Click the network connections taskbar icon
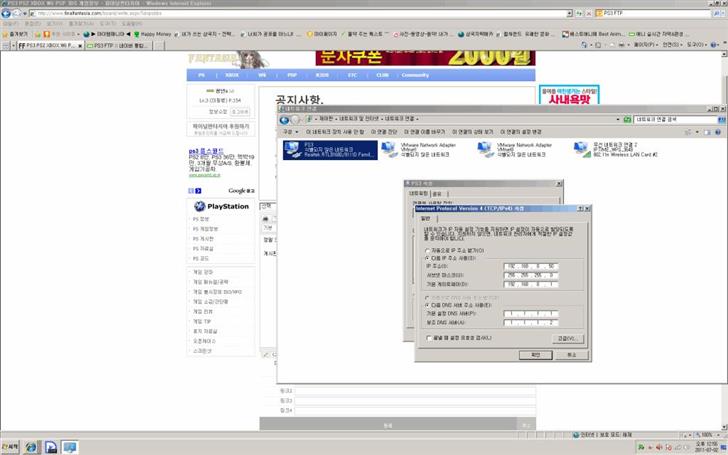The height and width of the screenshot is (455, 728). [x=70, y=447]
